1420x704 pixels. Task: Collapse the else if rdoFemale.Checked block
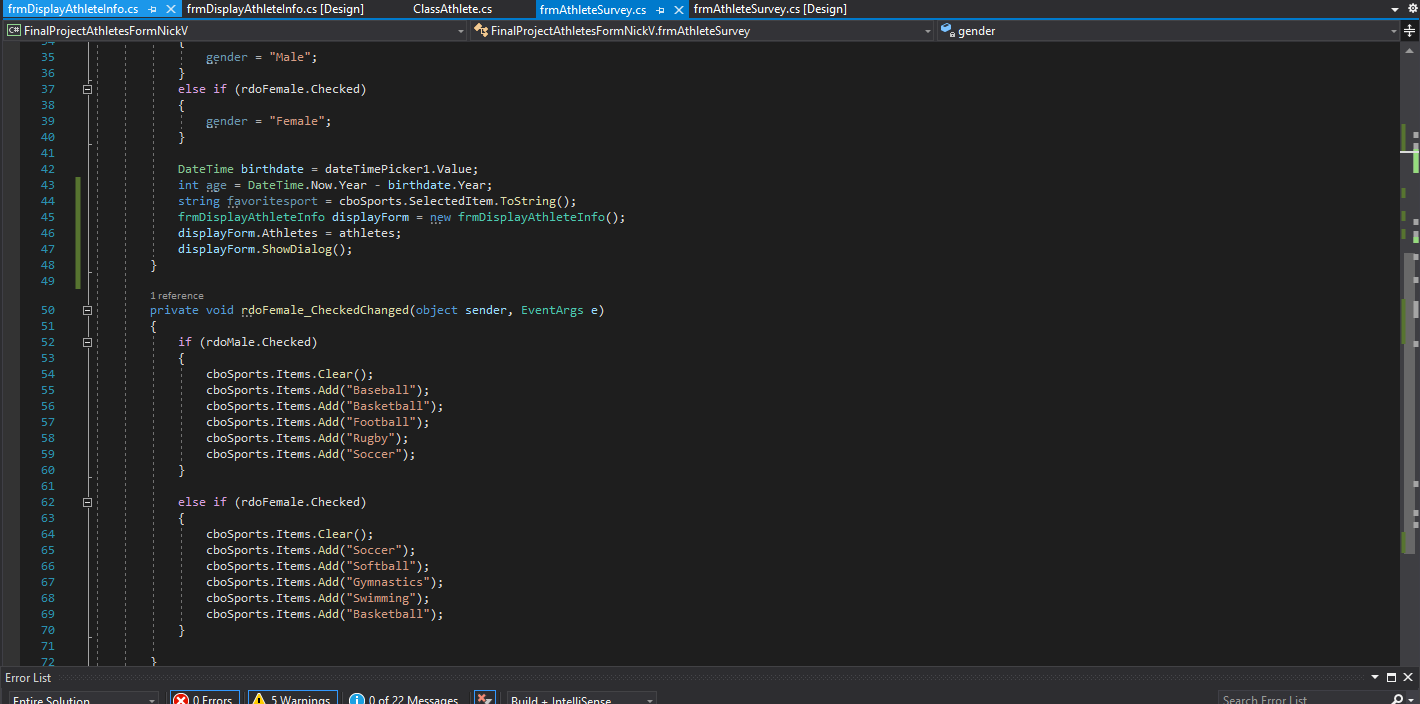pyautogui.click(x=87, y=502)
